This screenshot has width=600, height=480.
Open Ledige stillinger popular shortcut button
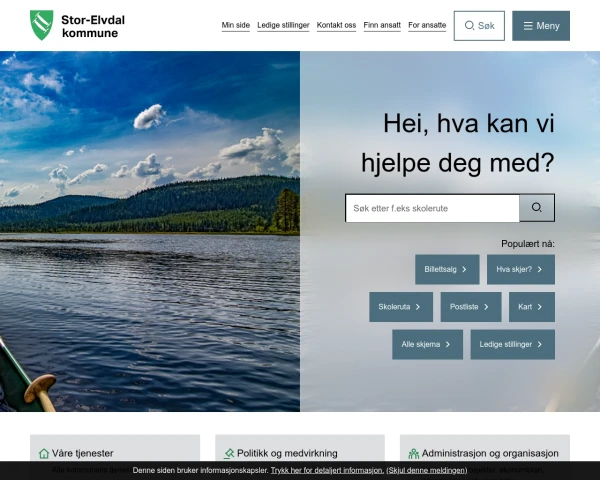point(513,344)
